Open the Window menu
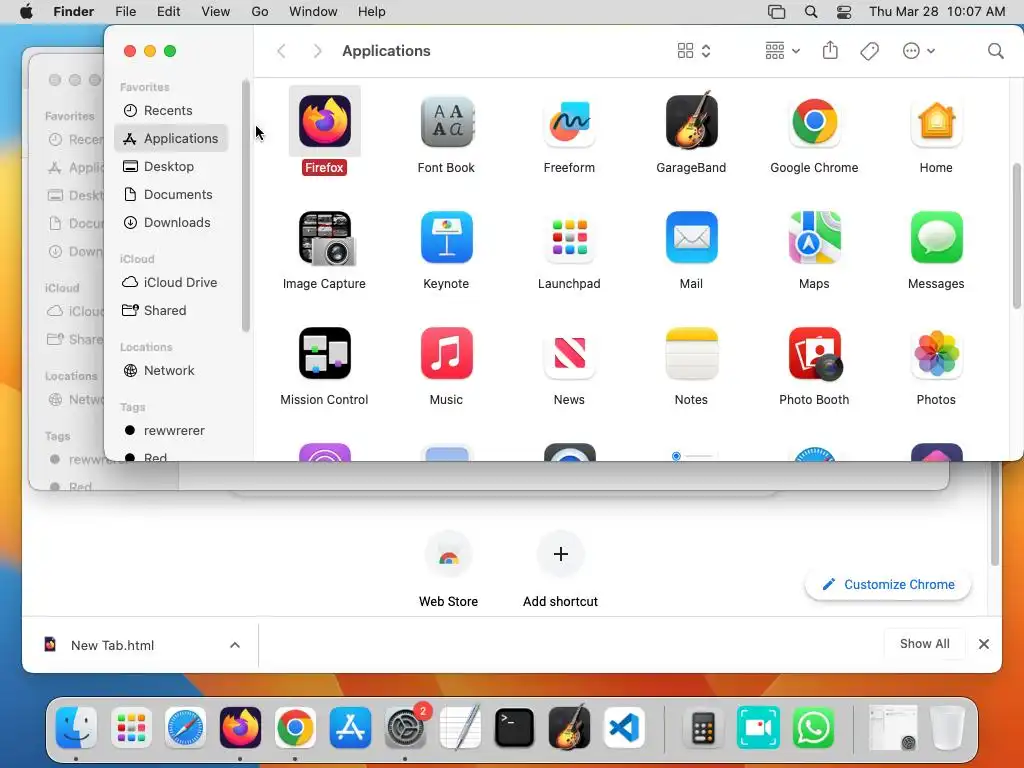 point(313,12)
